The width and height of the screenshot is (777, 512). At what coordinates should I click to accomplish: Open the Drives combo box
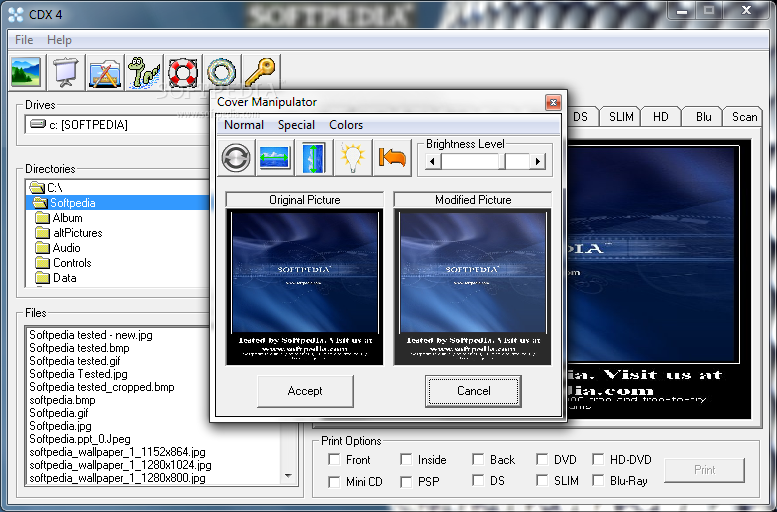tap(117, 124)
